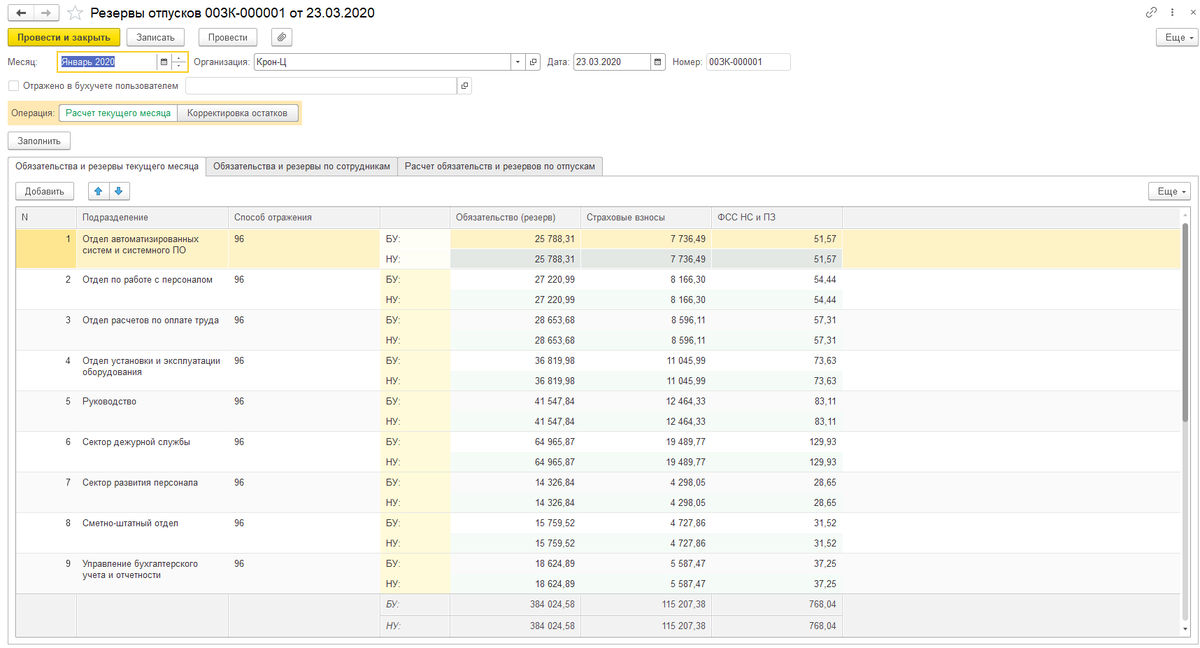1200x648 pixels.
Task: Open the paperclip attachments button
Action: click(x=281, y=37)
